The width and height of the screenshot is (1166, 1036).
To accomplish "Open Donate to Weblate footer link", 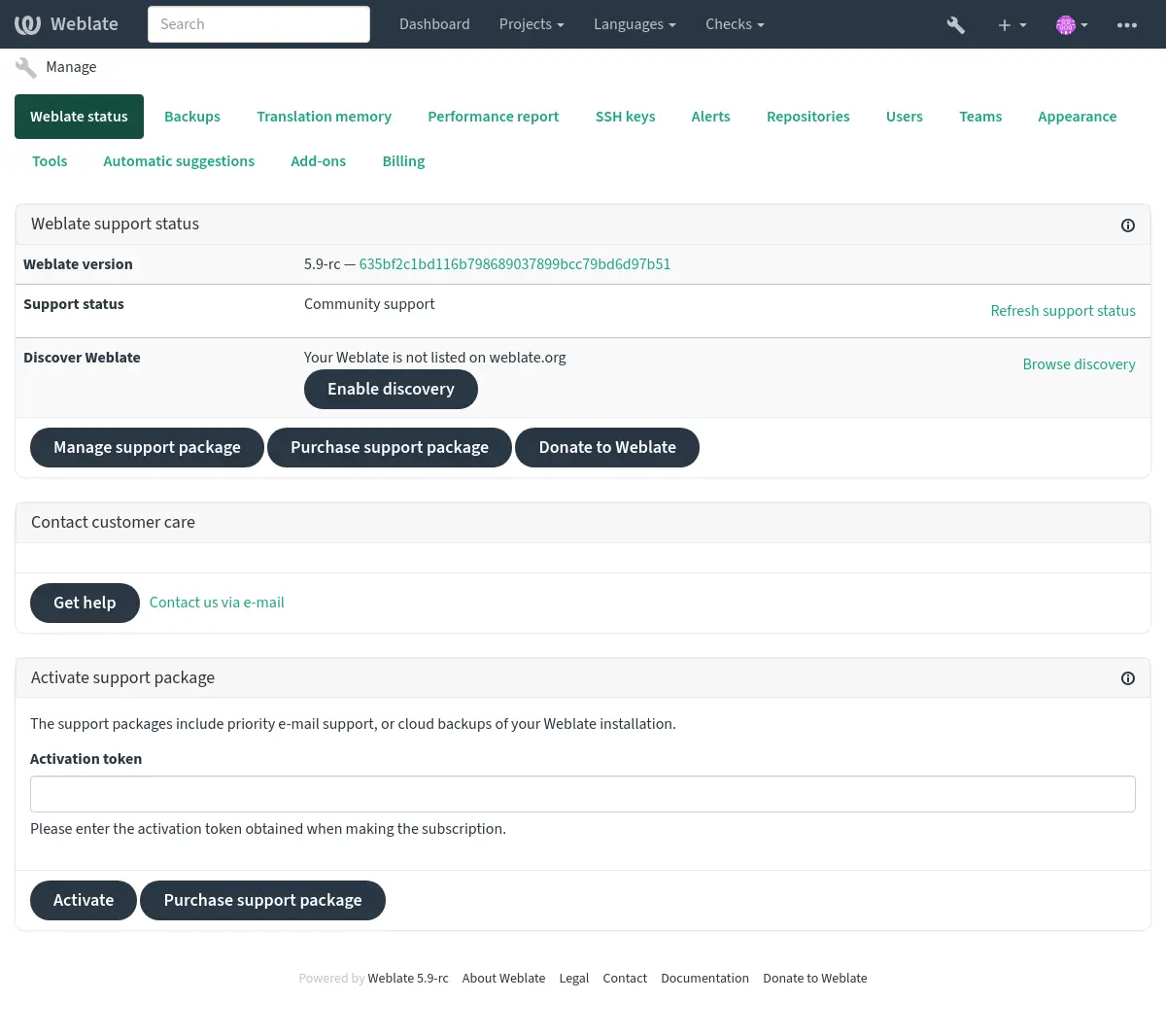I will pos(815,979).
